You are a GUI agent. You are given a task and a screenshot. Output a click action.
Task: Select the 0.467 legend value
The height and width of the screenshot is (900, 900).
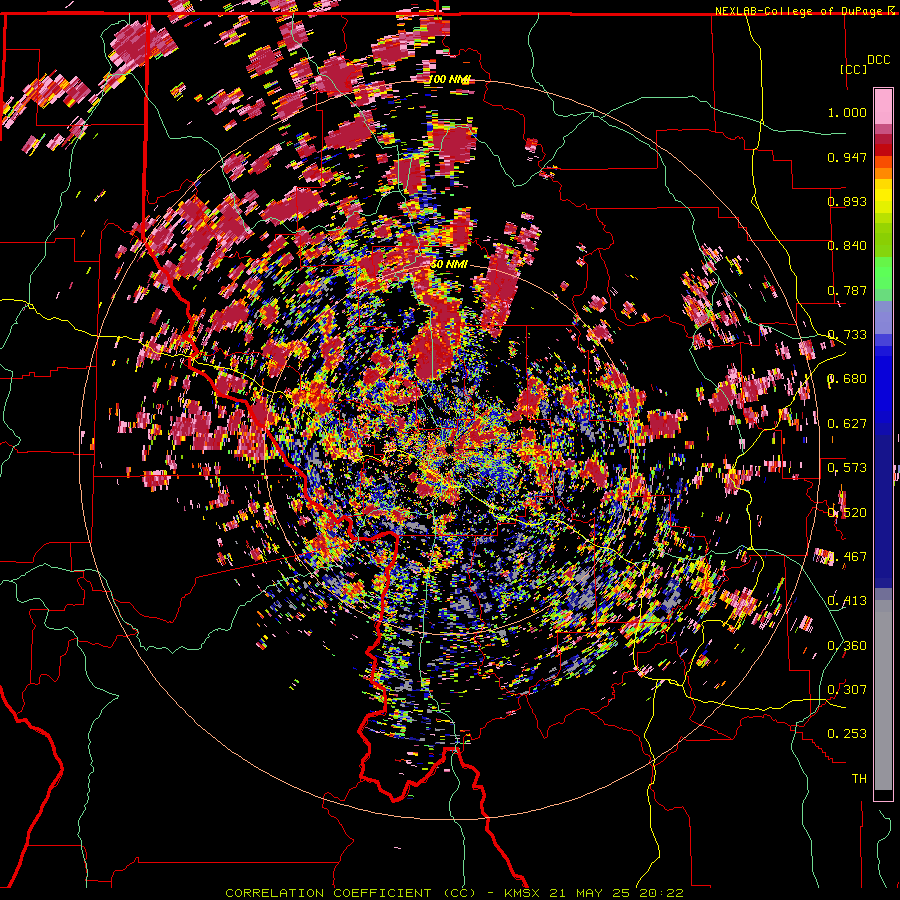point(847,557)
